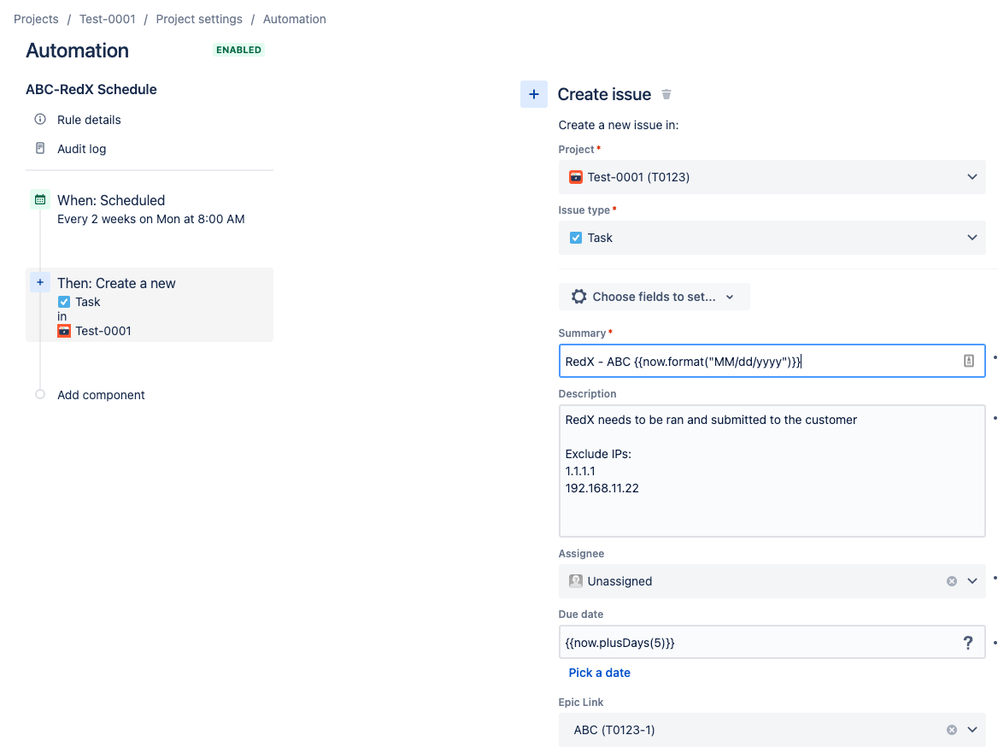Open the Choose fields to set dropdown
This screenshot has width=998, height=748.
654,297
